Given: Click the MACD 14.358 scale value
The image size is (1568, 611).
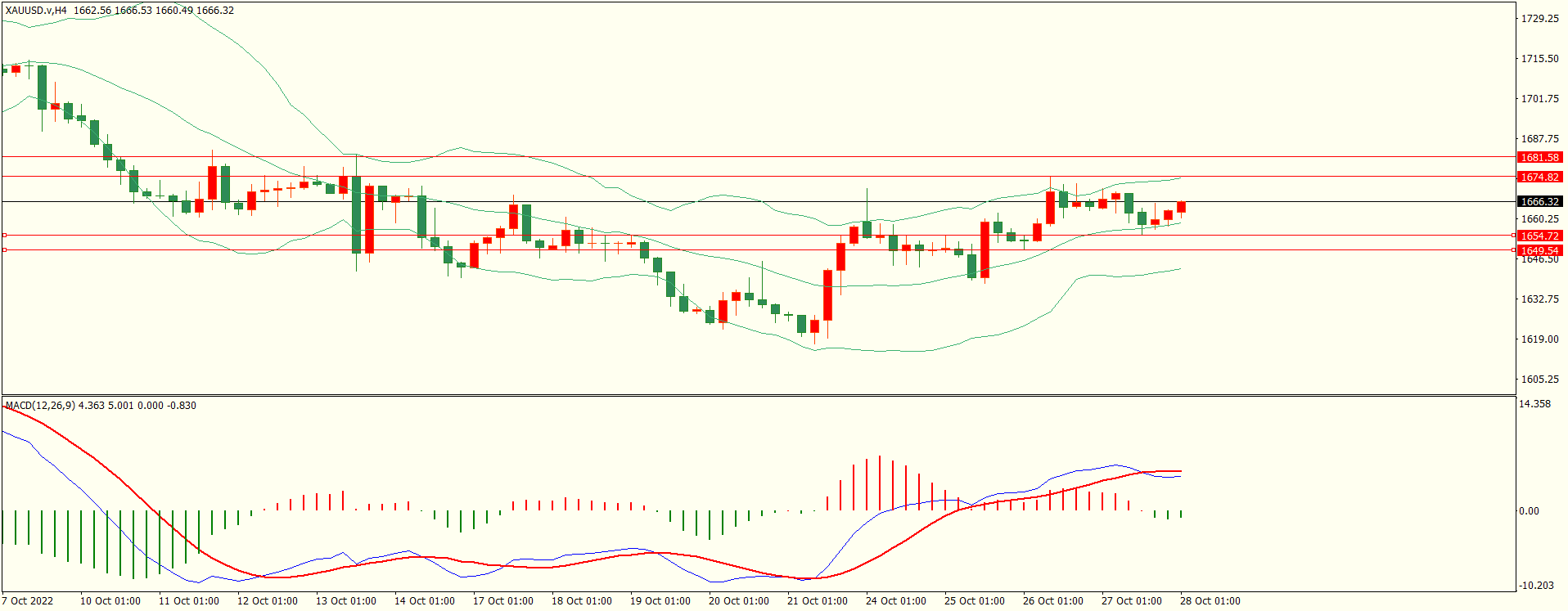Looking at the screenshot, I should [x=1534, y=404].
